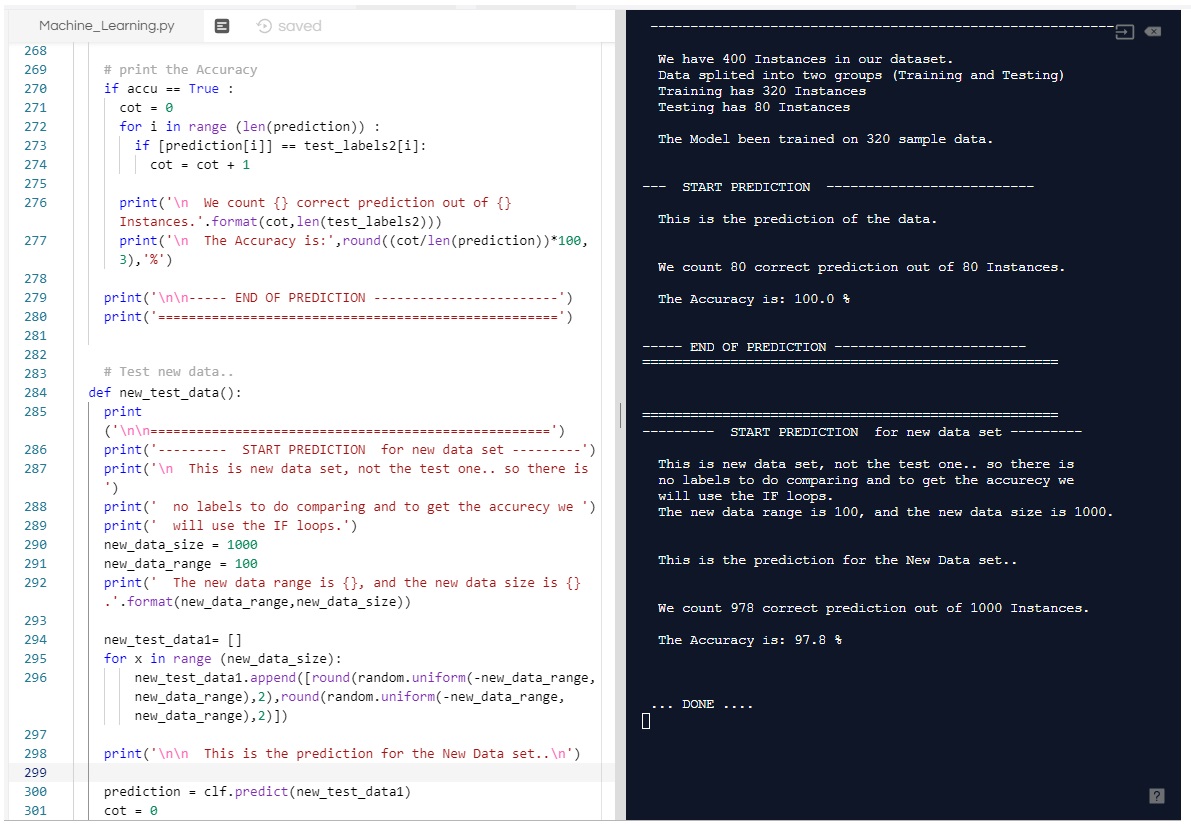Viewport: 1191px width, 826px height.
Task: Click 'new_test_data1.append' on line 296
Action: point(215,678)
